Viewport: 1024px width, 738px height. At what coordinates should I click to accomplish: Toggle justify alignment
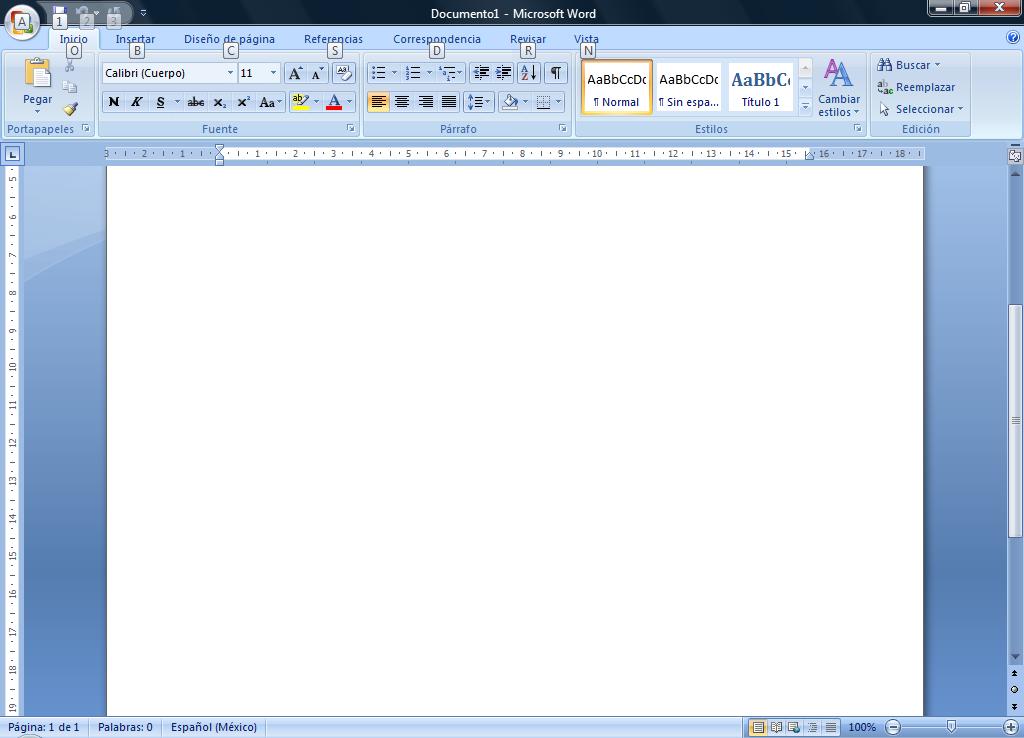(x=449, y=103)
